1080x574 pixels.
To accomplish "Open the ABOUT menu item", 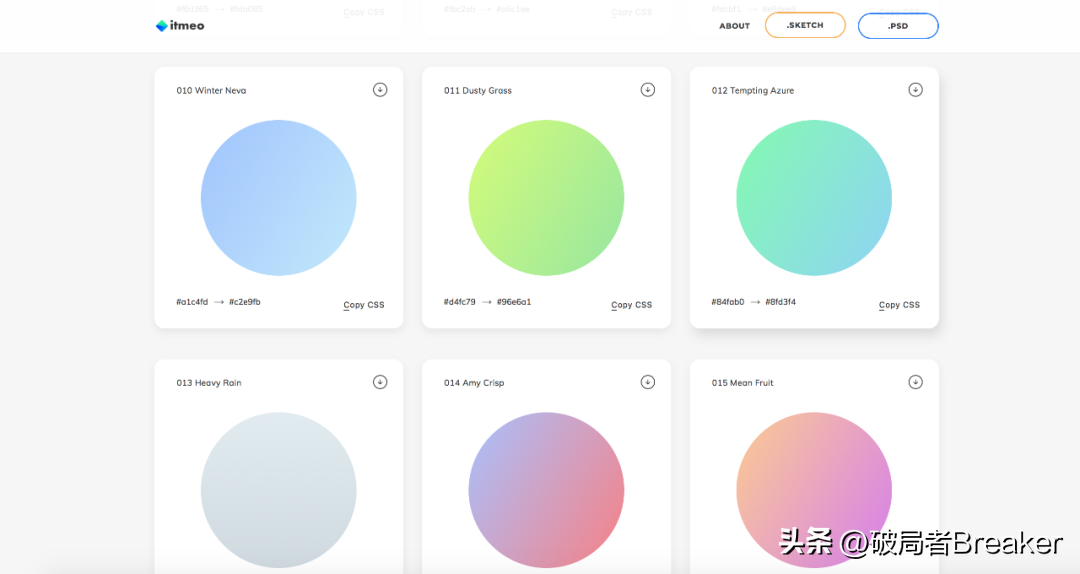I will click(x=734, y=26).
